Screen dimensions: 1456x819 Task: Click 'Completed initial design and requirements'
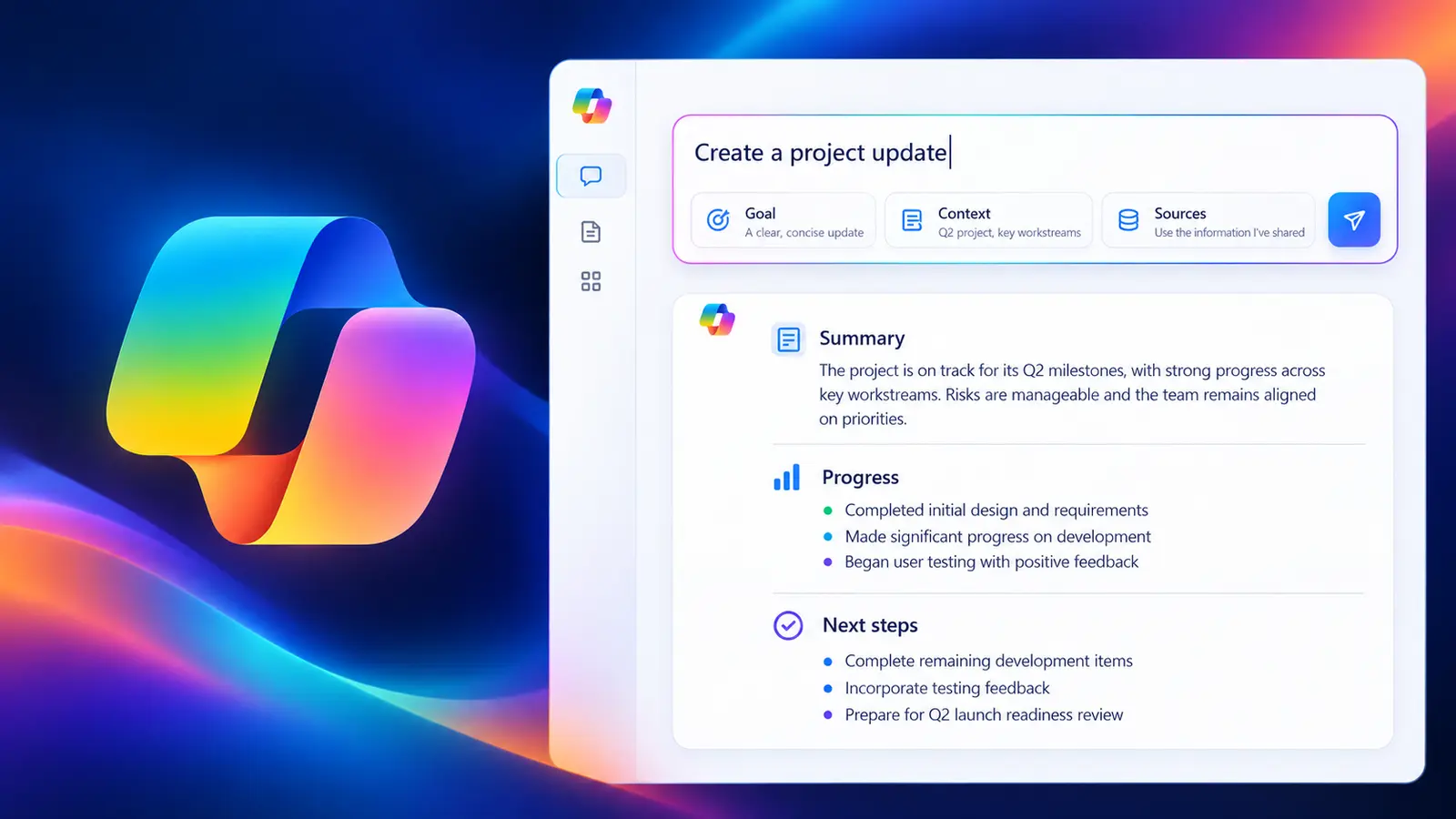coord(996,511)
